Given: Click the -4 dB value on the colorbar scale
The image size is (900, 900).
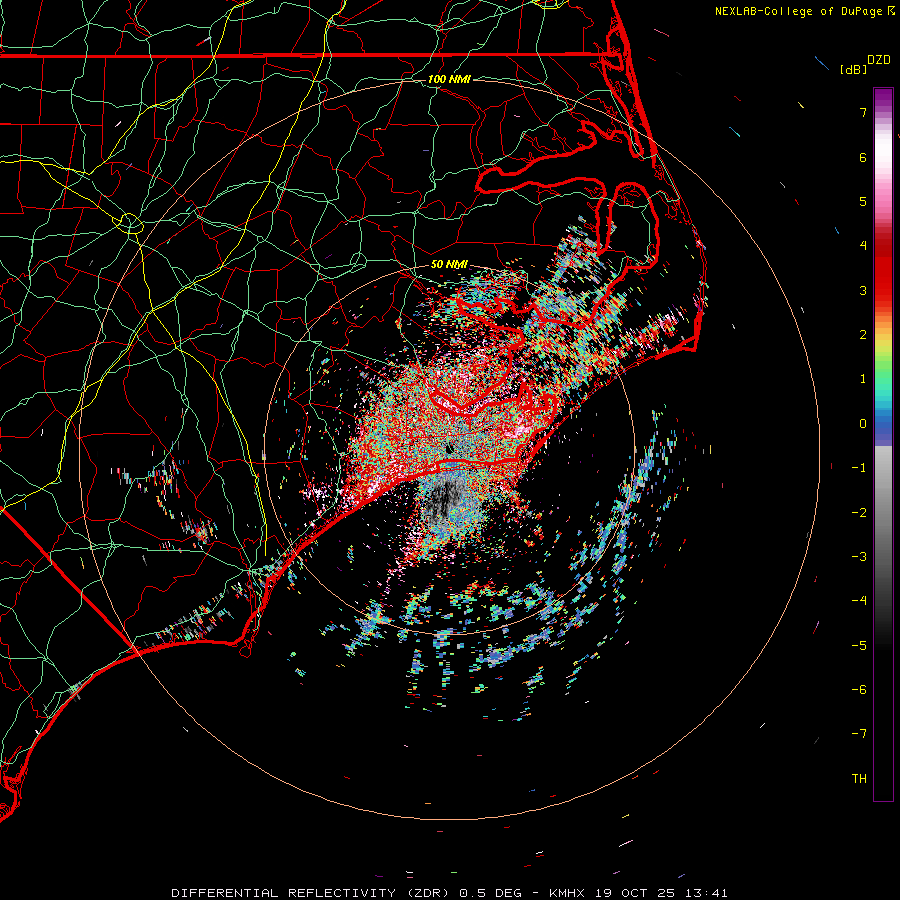Looking at the screenshot, I should point(859,601).
